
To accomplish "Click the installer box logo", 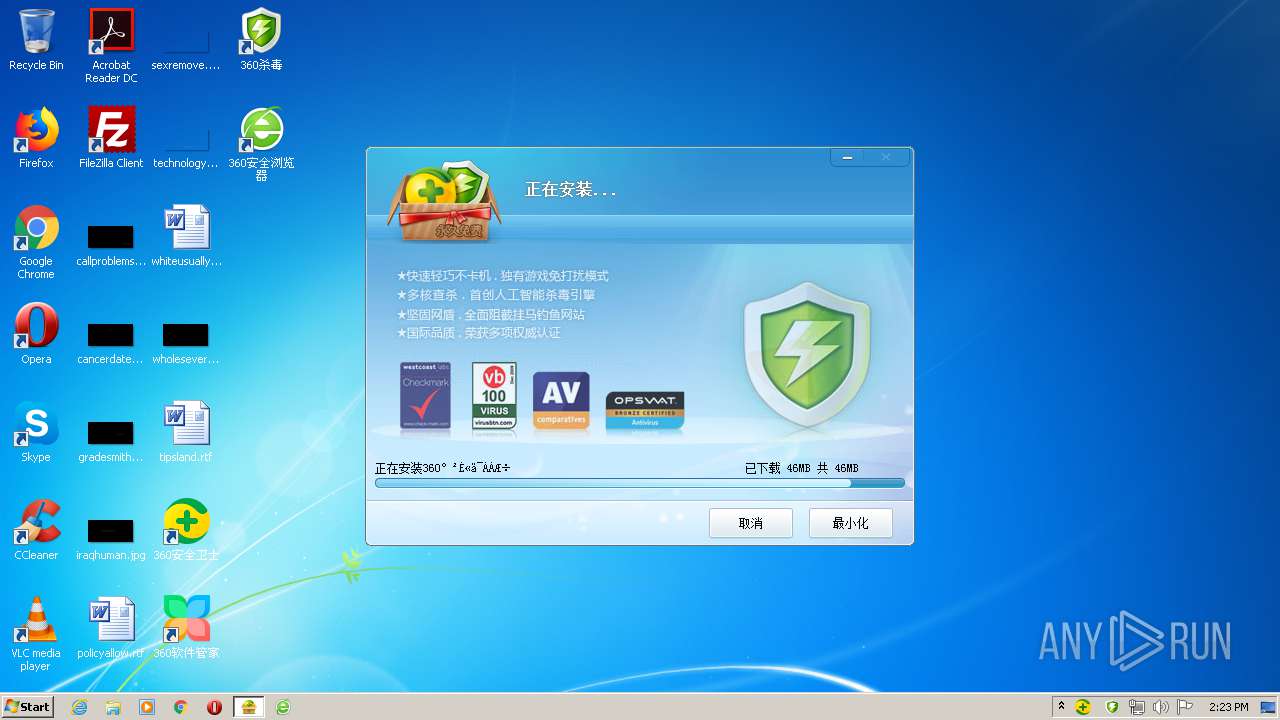I will (443, 203).
